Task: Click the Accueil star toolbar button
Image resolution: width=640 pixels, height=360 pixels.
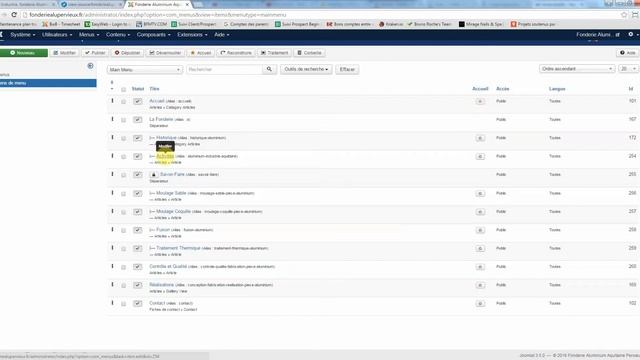Action: pos(201,53)
